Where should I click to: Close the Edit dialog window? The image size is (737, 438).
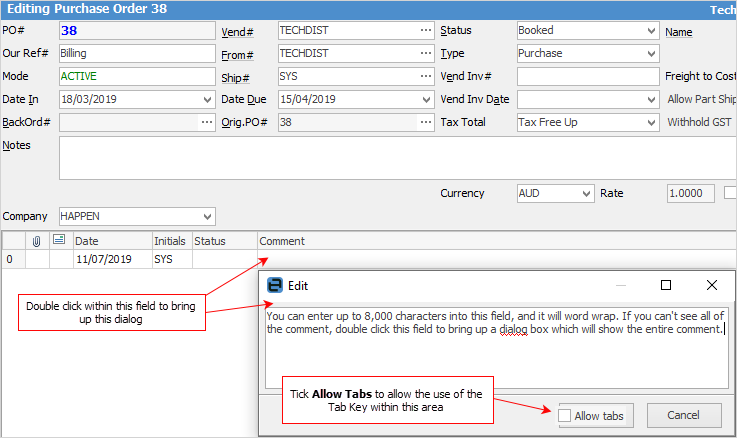[x=712, y=285]
